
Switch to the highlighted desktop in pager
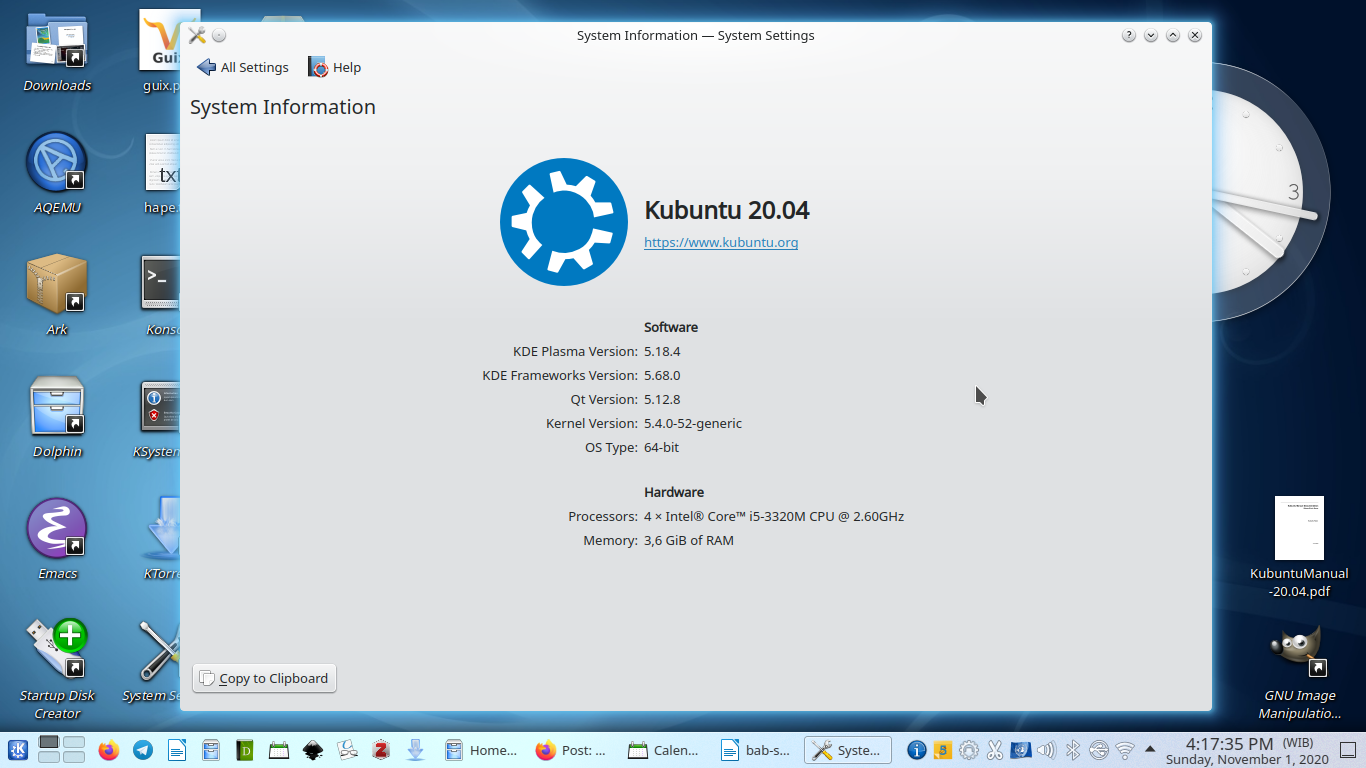(48, 742)
